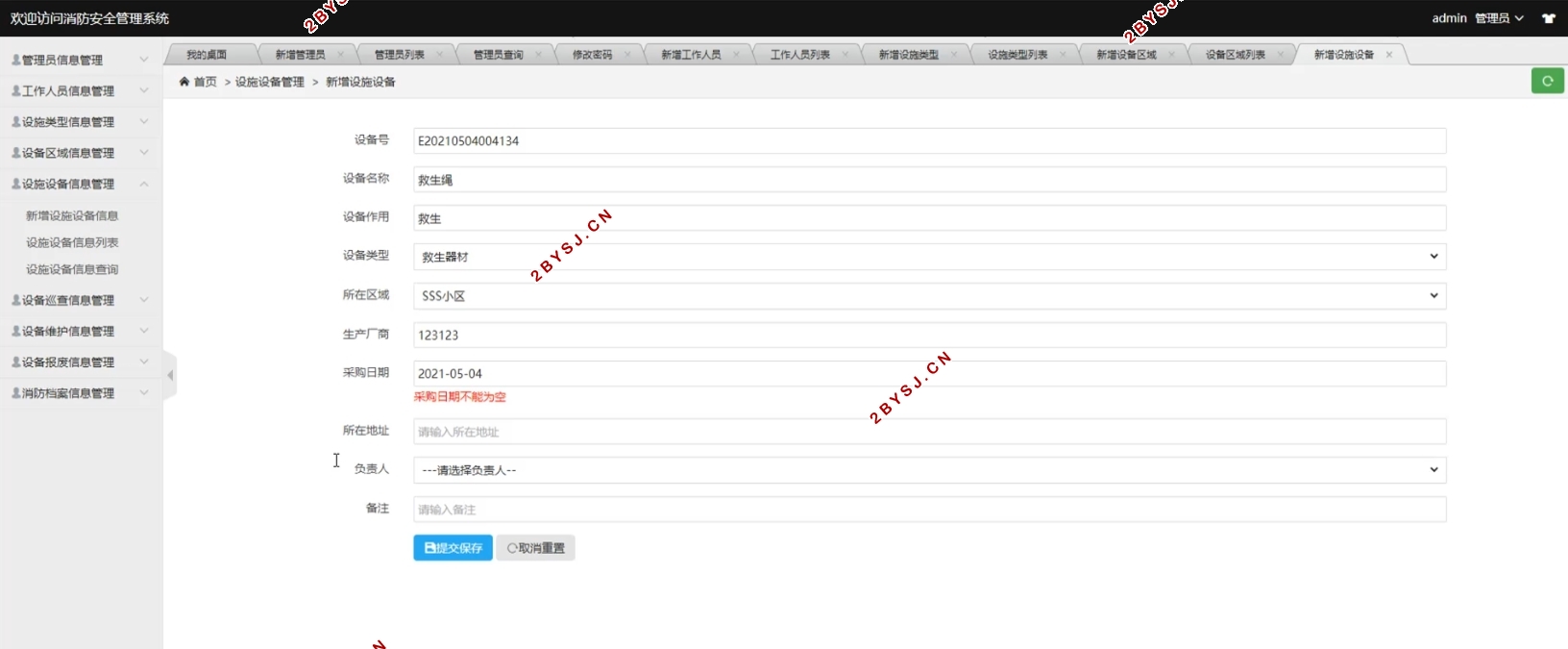Switch to the 管理员查询 tab
The width and height of the screenshot is (1568, 649).
coord(498,55)
